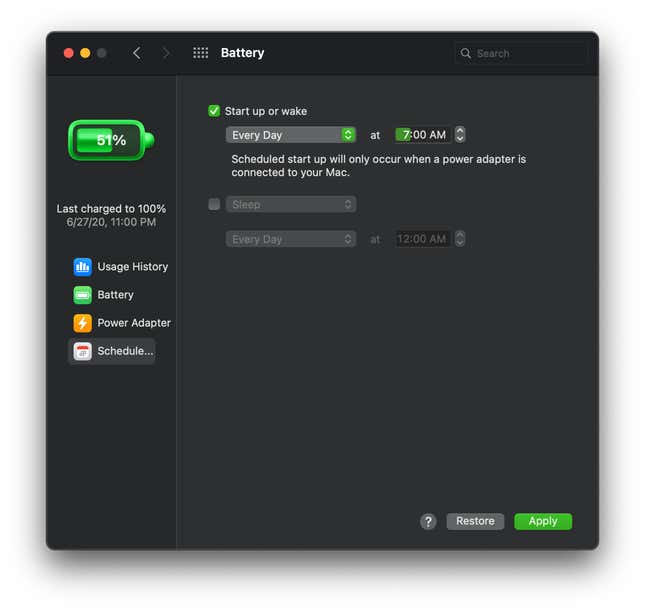The image size is (645, 611).
Task: Click the 7:00 AM time stepper arrows
Action: (460, 135)
